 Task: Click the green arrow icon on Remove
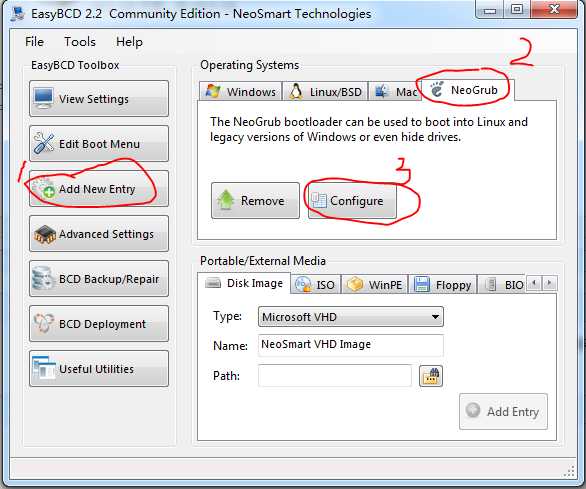coord(225,200)
